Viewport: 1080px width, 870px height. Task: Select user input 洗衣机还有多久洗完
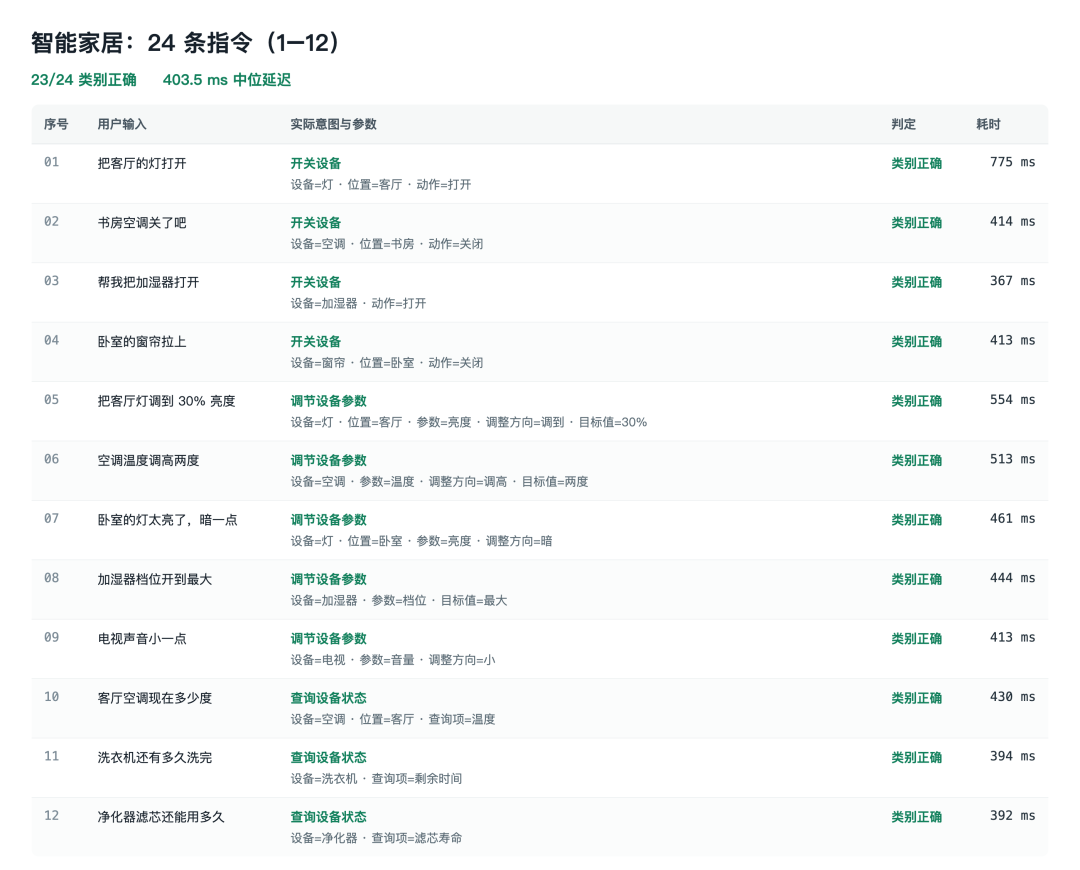154,757
